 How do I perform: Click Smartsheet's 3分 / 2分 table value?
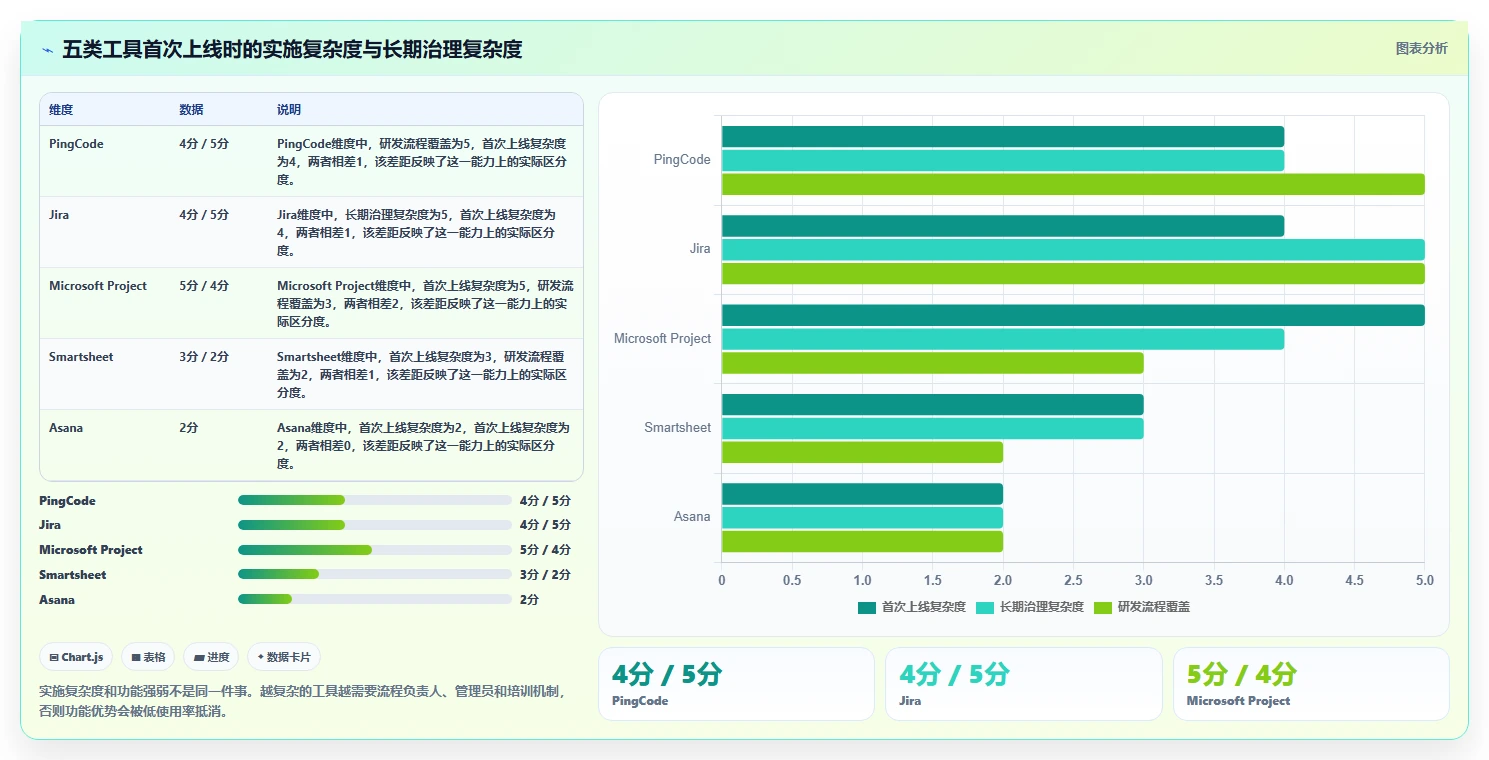pyautogui.click(x=204, y=357)
